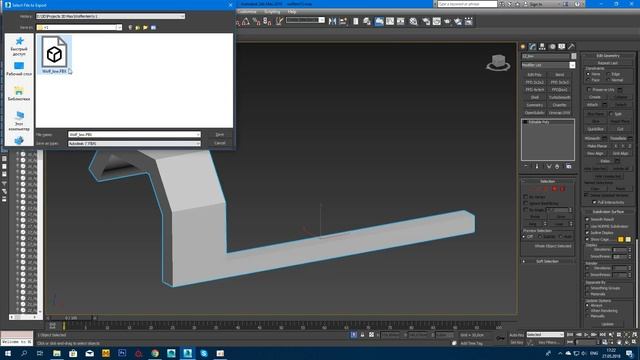Click Configure Modifier Sets icon
This screenshot has width=640, height=360.
click(x=569, y=167)
